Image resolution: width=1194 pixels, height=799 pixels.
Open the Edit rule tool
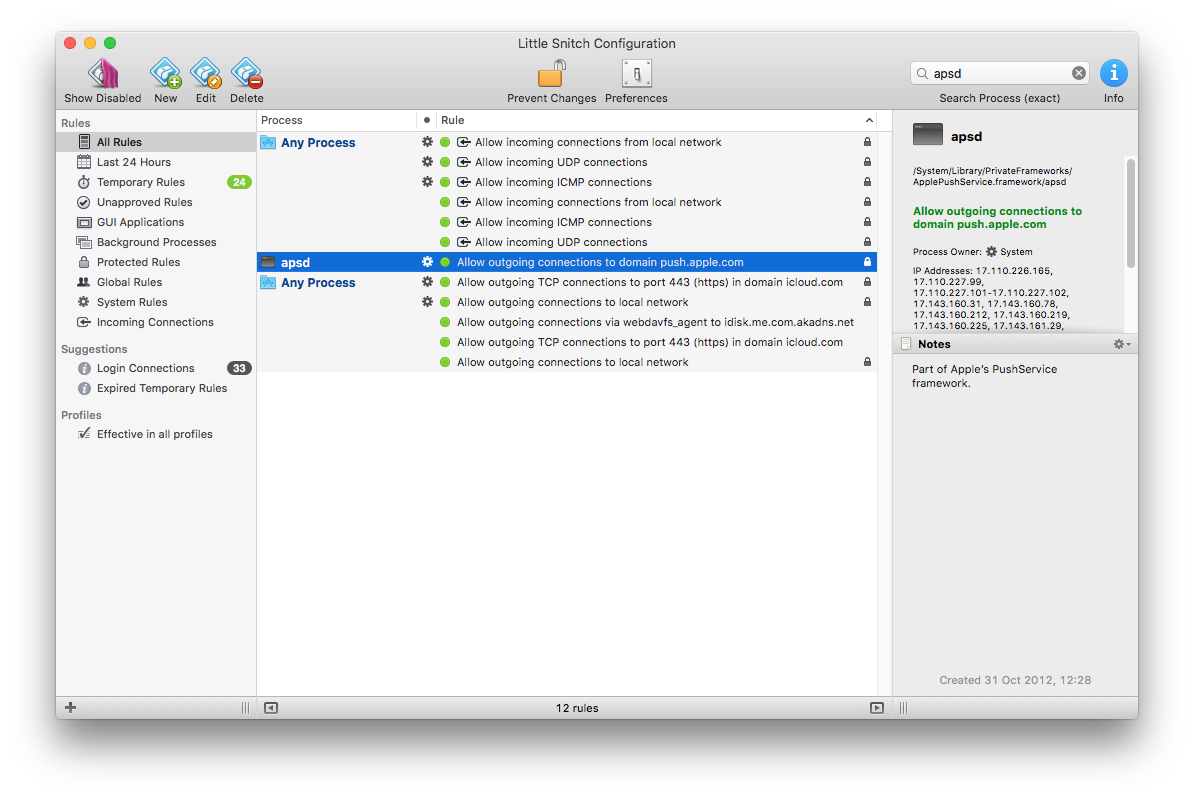coord(206,75)
